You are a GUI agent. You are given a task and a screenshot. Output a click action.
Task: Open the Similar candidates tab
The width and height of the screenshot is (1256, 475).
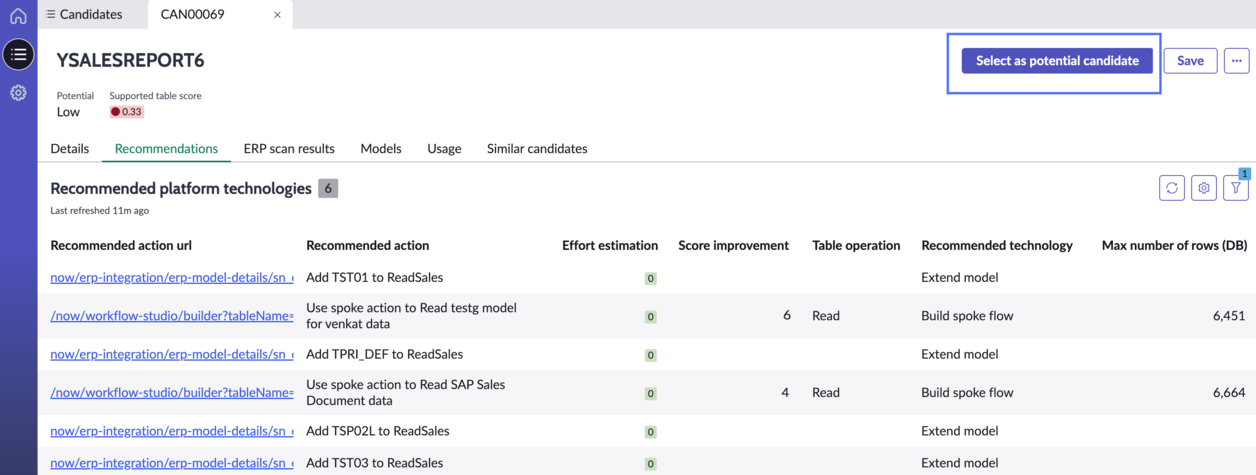[537, 148]
